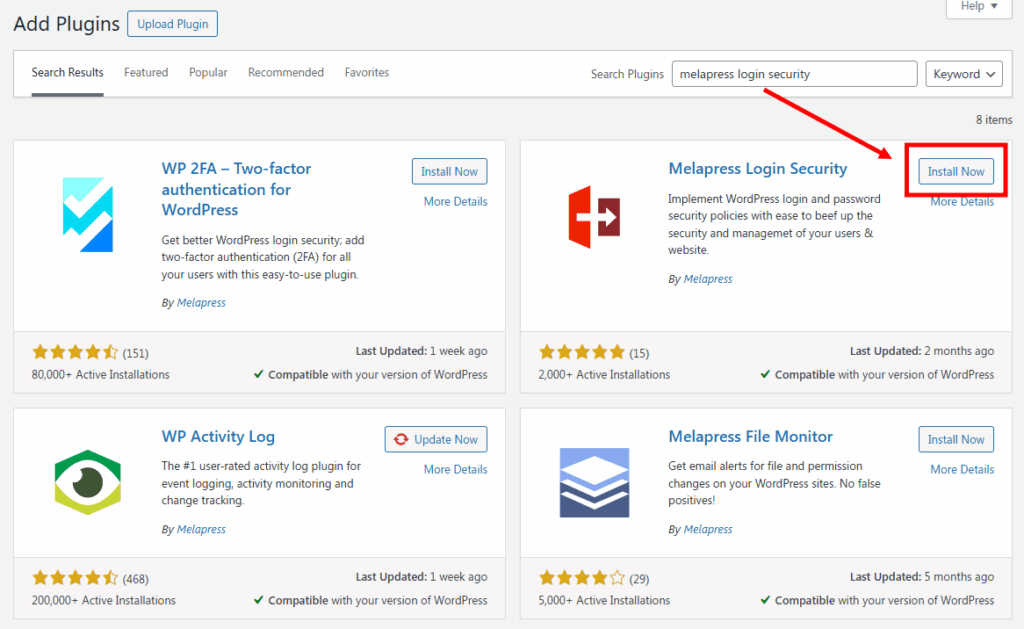
Task: Open the Melapress File Monitor title link
Action: 750,436
